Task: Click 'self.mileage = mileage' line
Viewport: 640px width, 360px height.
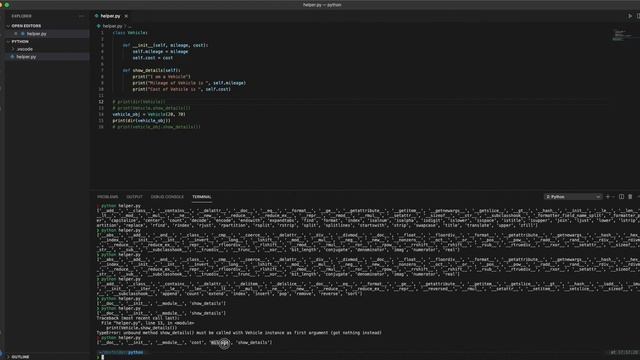Action: pyautogui.click(x=160, y=51)
